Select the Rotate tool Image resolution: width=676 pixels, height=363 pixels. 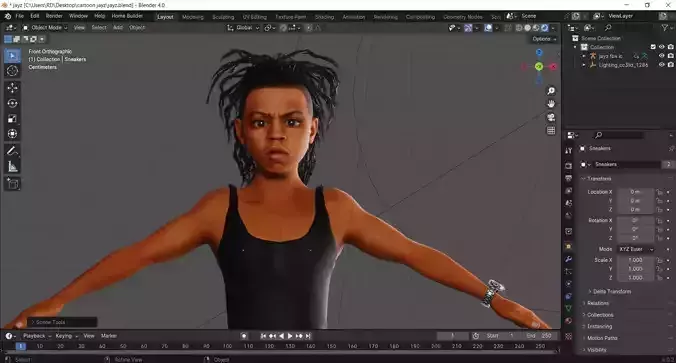click(12, 103)
